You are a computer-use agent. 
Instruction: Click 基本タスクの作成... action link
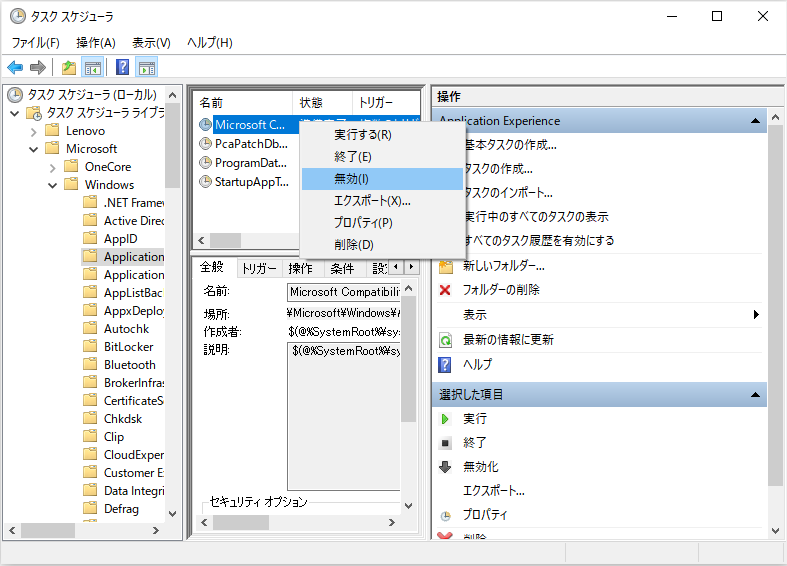[x=510, y=145]
